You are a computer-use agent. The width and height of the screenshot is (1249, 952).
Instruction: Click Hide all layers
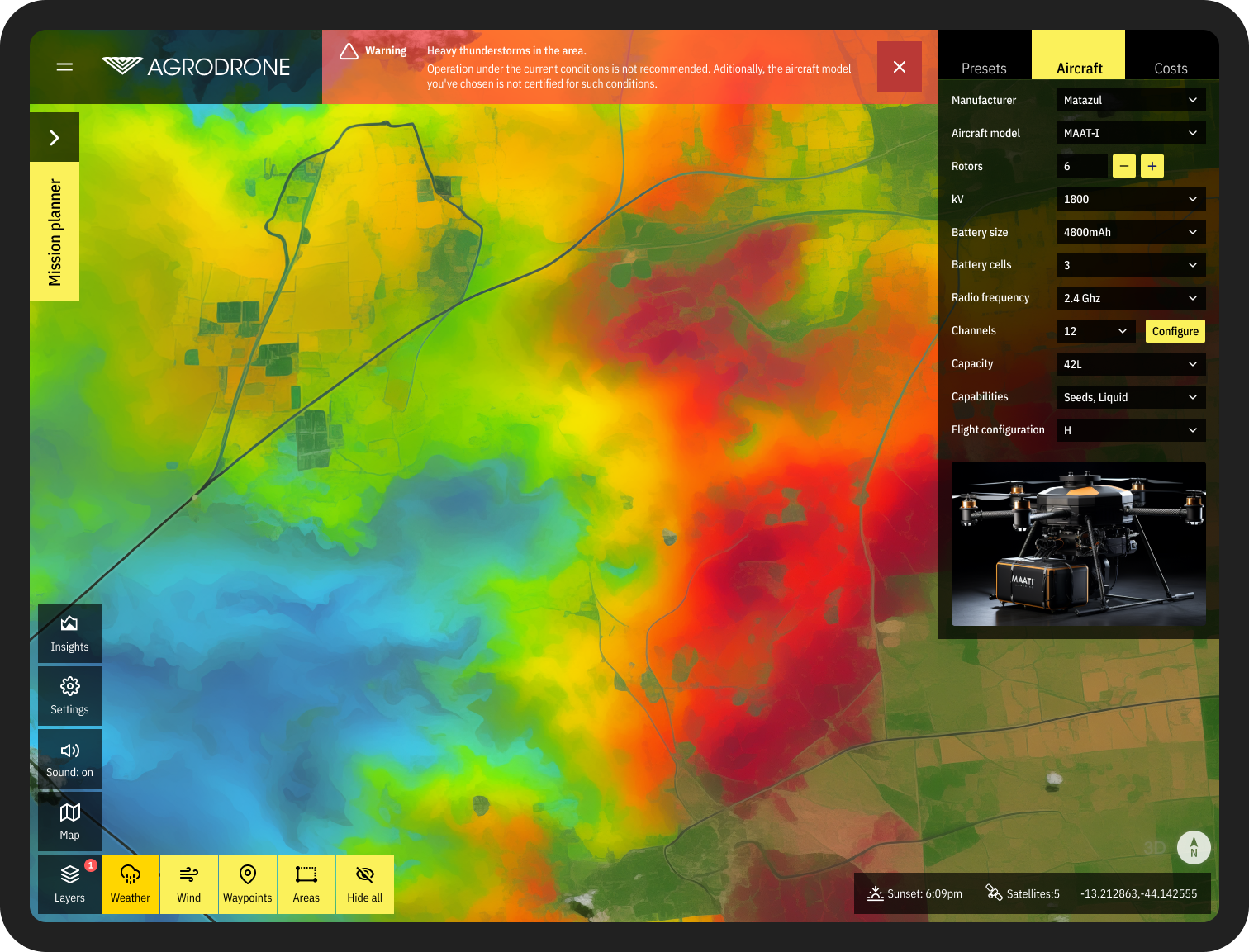pos(365,884)
